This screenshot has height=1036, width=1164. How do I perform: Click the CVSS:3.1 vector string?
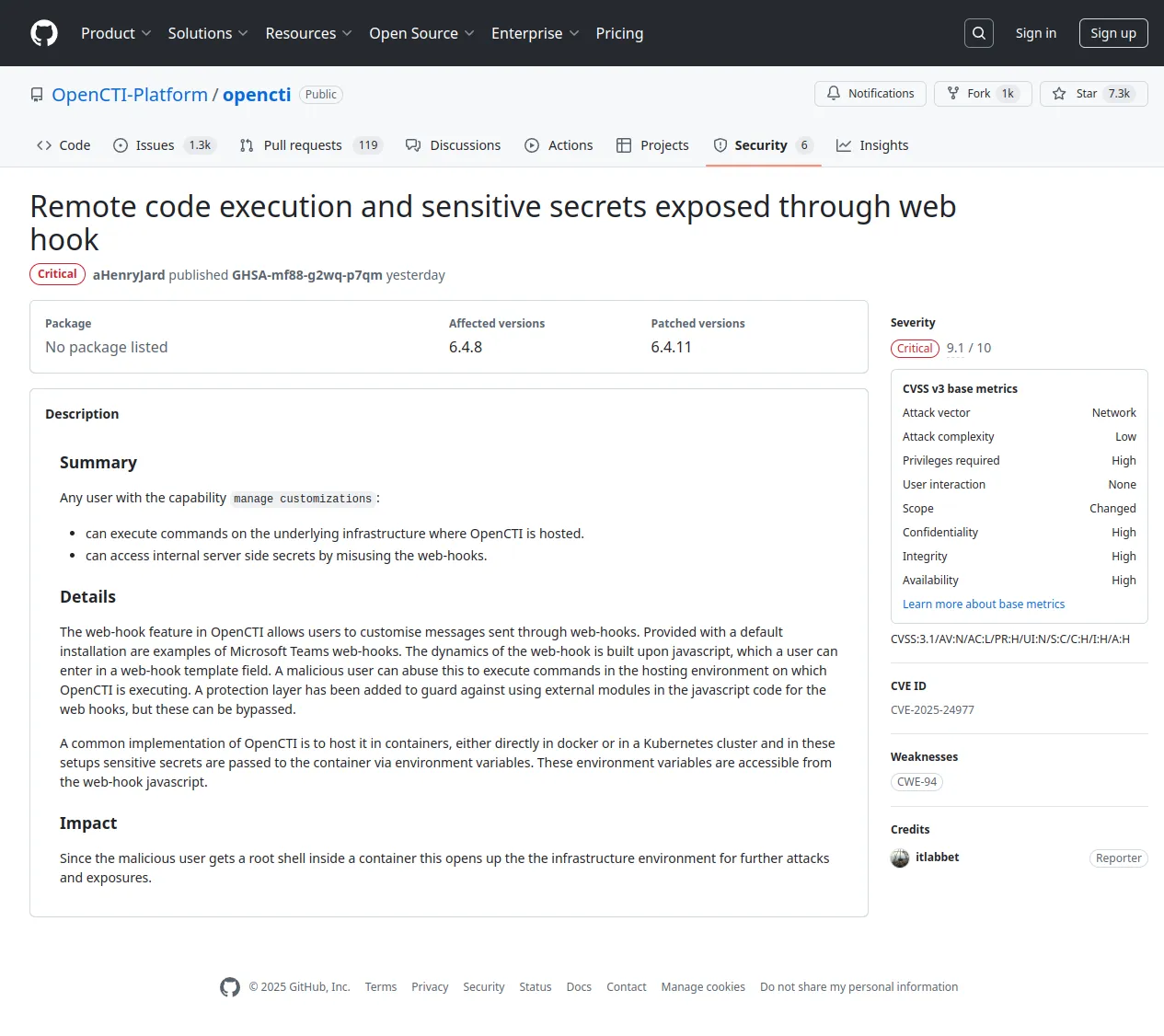pyautogui.click(x=1010, y=639)
